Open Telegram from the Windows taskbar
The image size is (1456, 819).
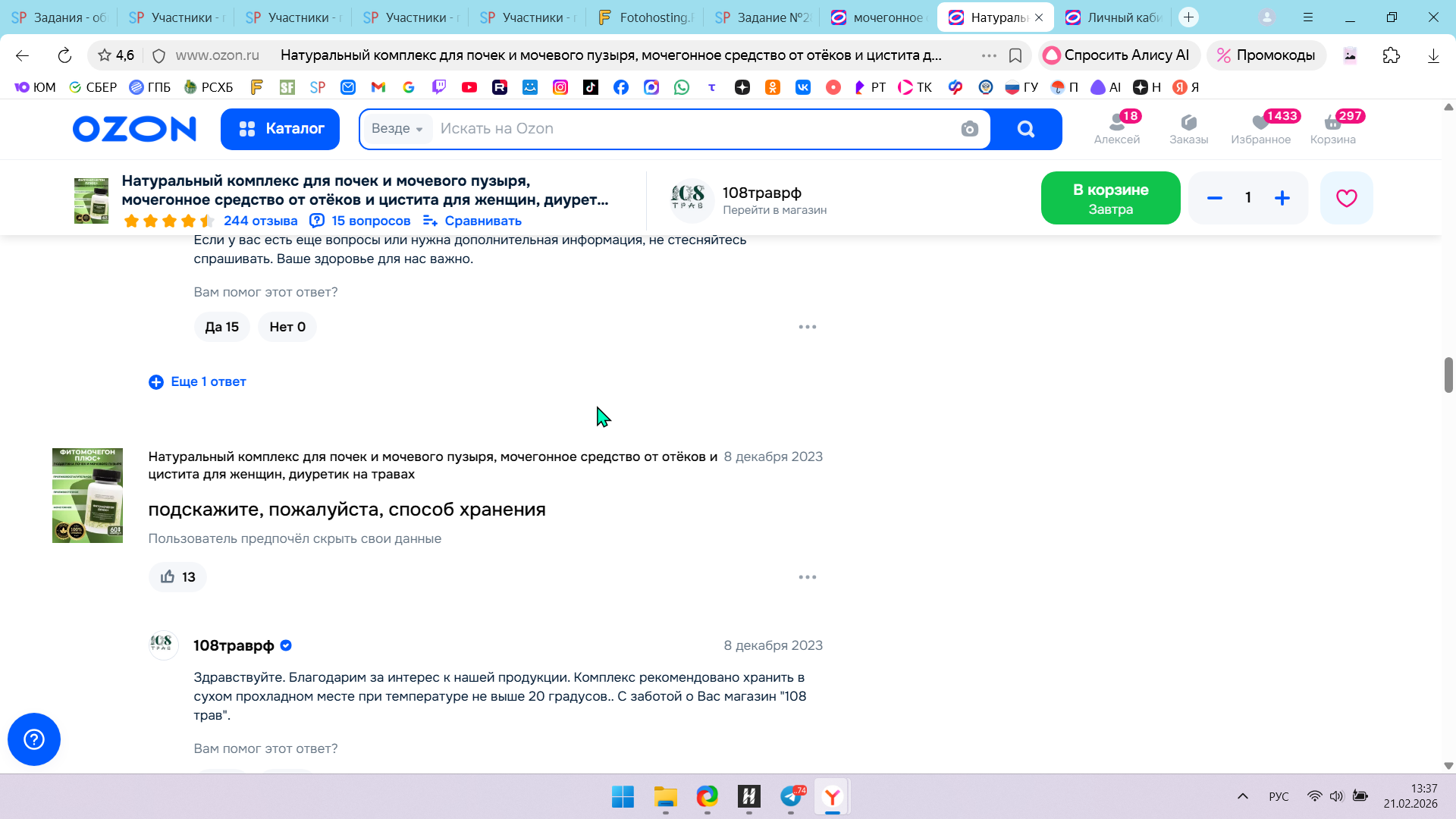coord(791,797)
